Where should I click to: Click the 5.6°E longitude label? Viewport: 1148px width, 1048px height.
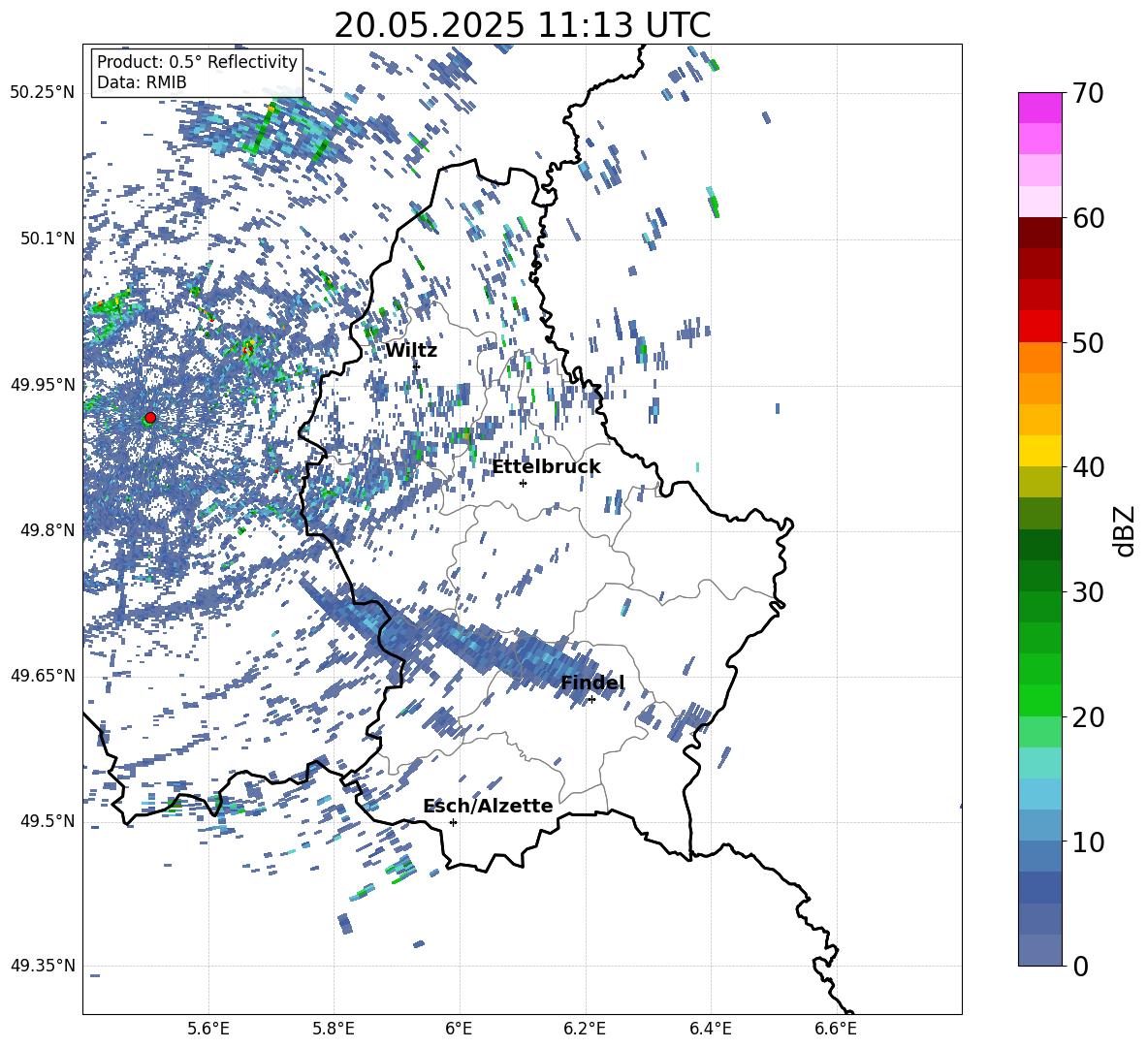click(208, 1029)
